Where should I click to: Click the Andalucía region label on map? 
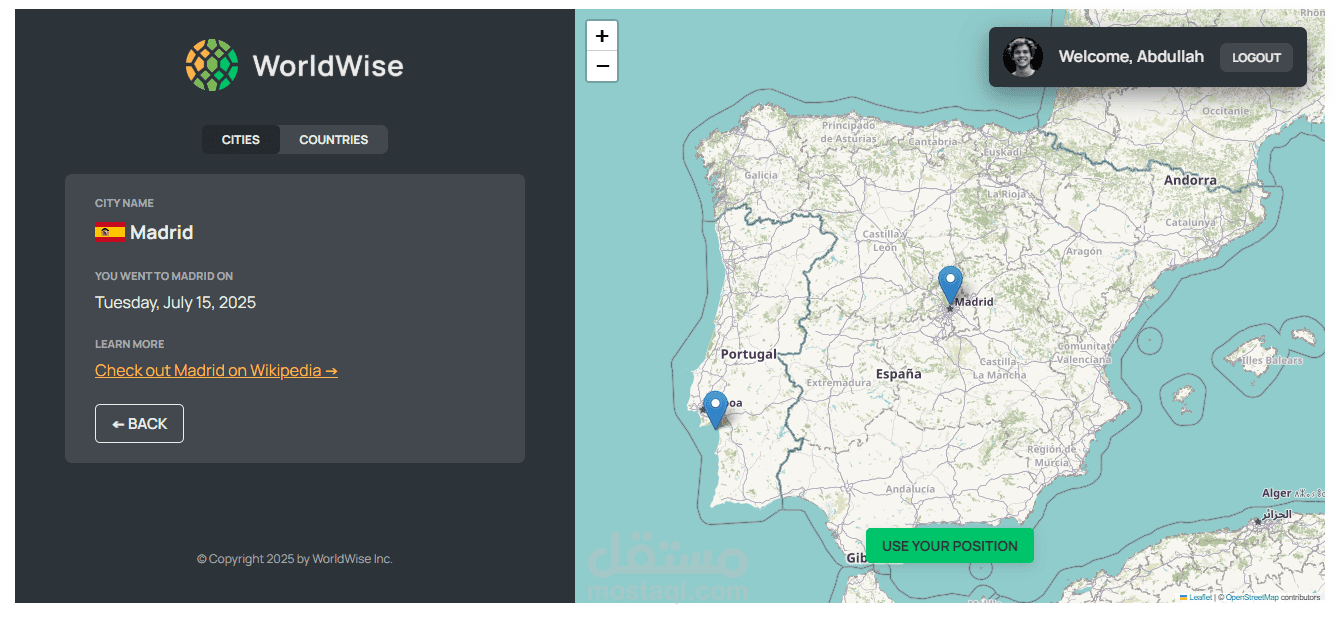(x=910, y=489)
